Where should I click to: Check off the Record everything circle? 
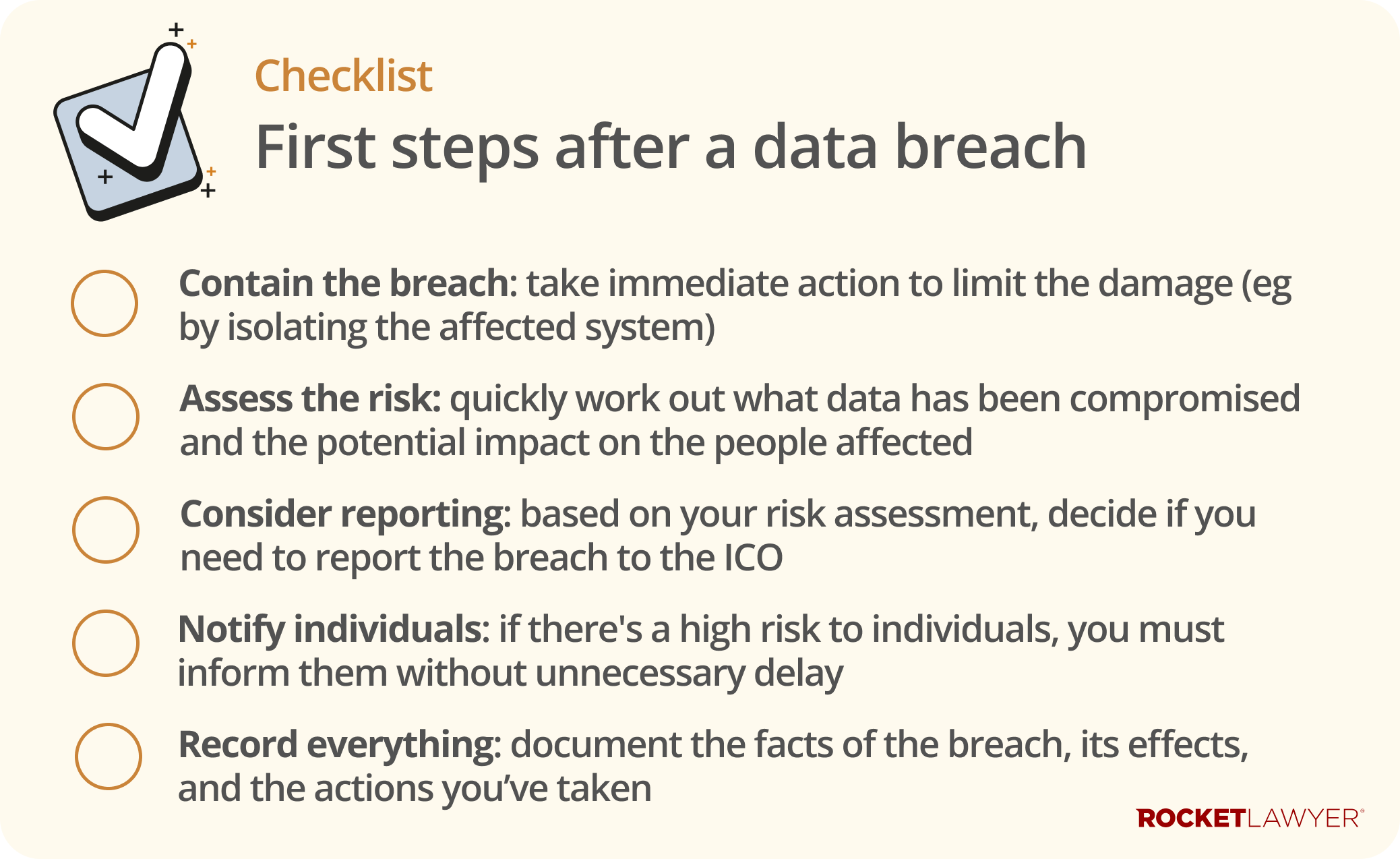tap(109, 757)
